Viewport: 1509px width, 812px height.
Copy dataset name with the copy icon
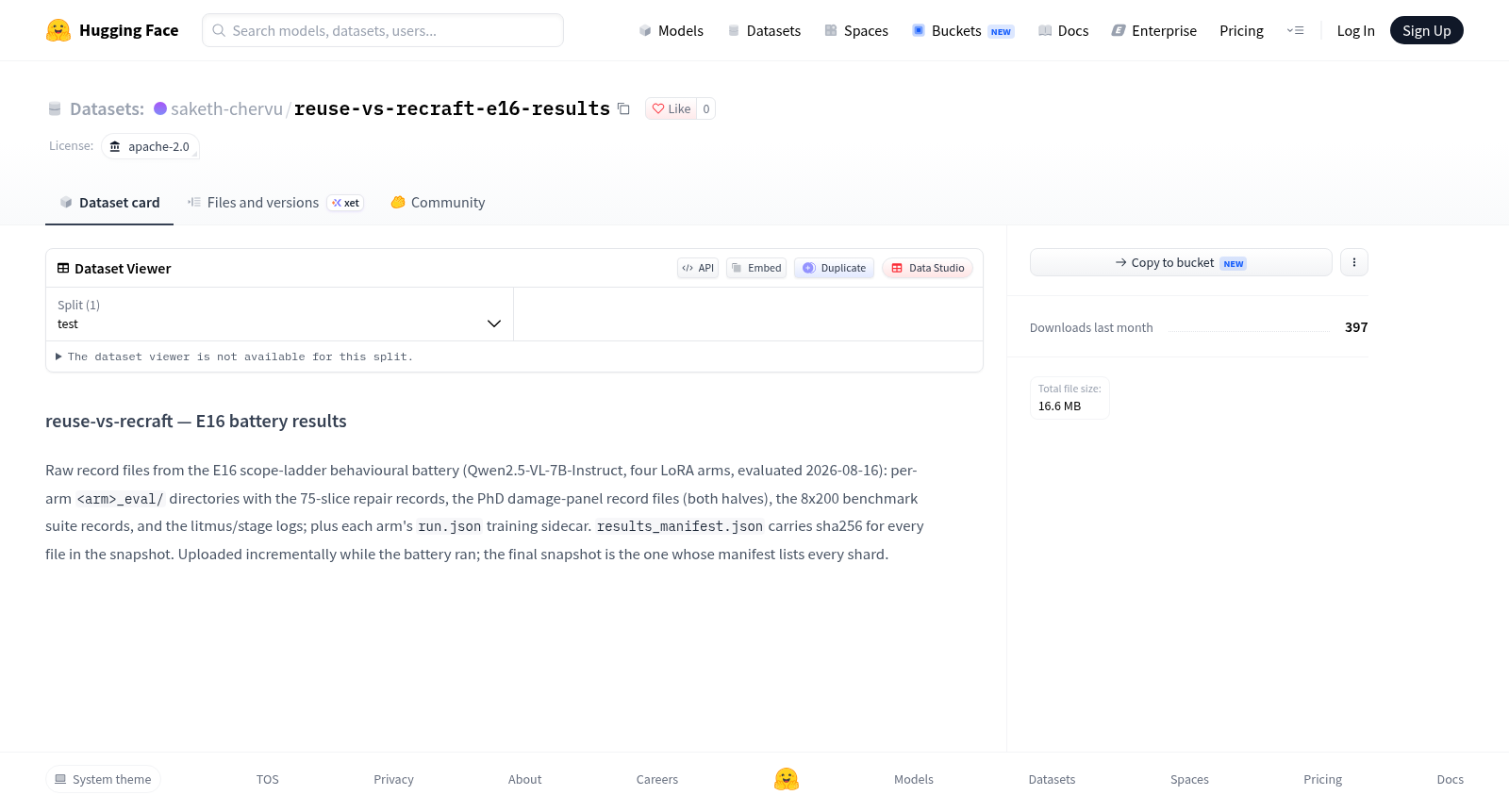(x=623, y=108)
